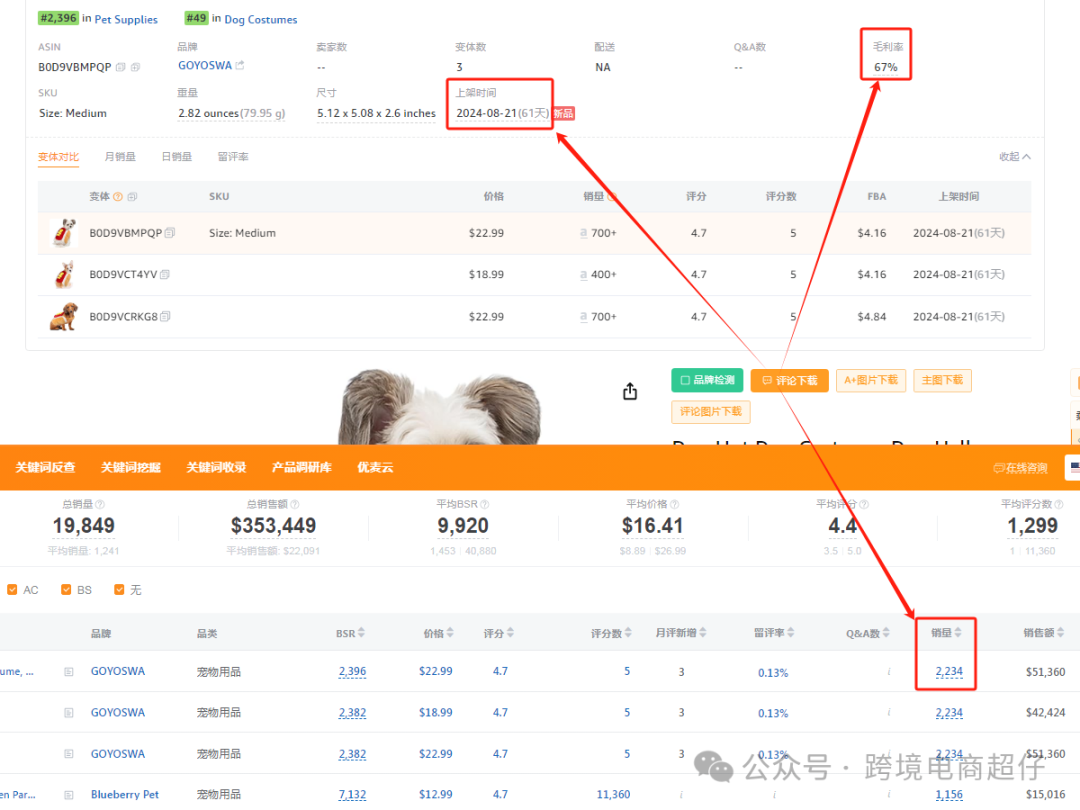Click 毛利率 value 67%

(x=886, y=68)
